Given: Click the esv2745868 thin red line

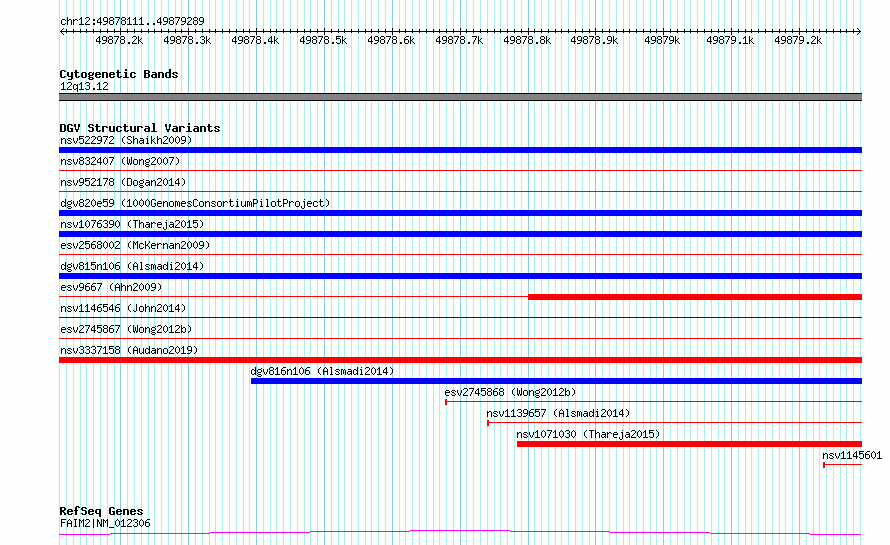Looking at the screenshot, I should [653, 402].
